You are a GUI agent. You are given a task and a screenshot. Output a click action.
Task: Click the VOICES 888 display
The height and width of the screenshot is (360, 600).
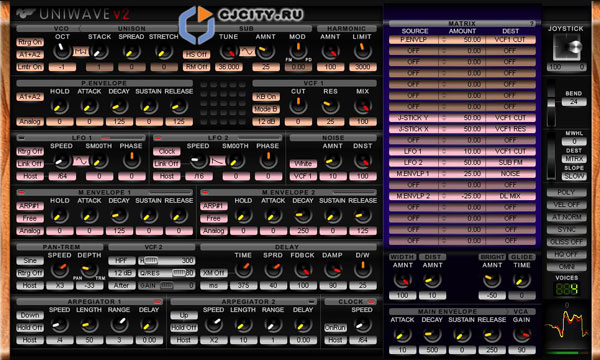tap(566, 289)
